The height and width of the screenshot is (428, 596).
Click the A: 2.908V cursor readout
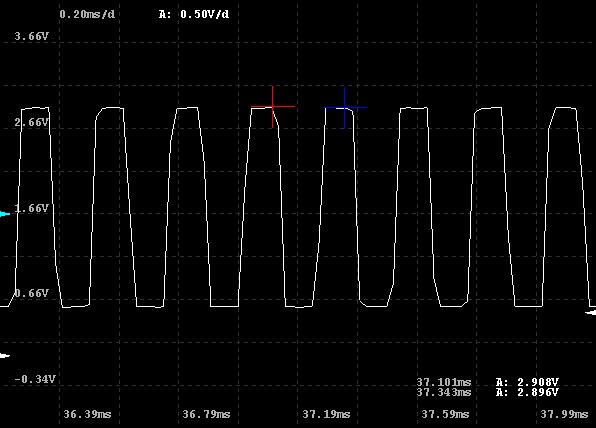click(527, 382)
